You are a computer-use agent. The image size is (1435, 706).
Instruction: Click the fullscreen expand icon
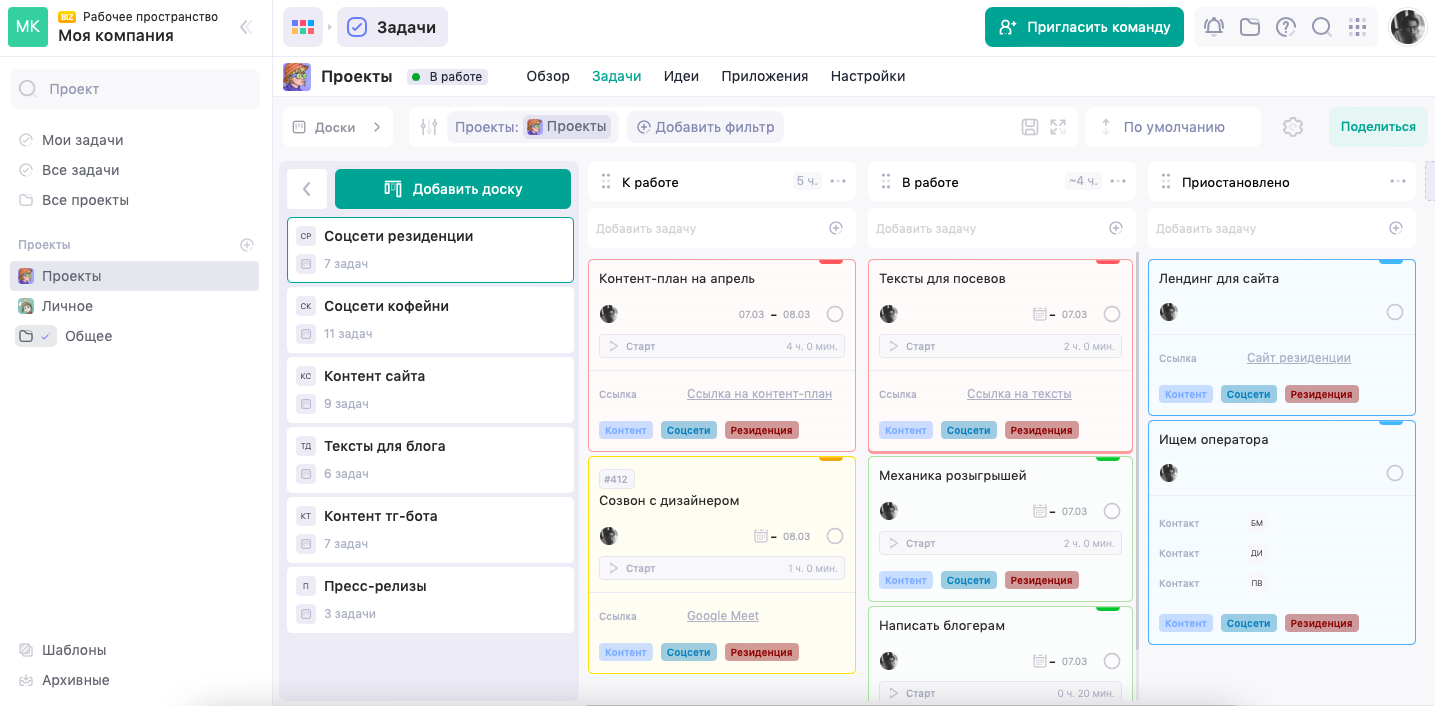[x=1058, y=127]
